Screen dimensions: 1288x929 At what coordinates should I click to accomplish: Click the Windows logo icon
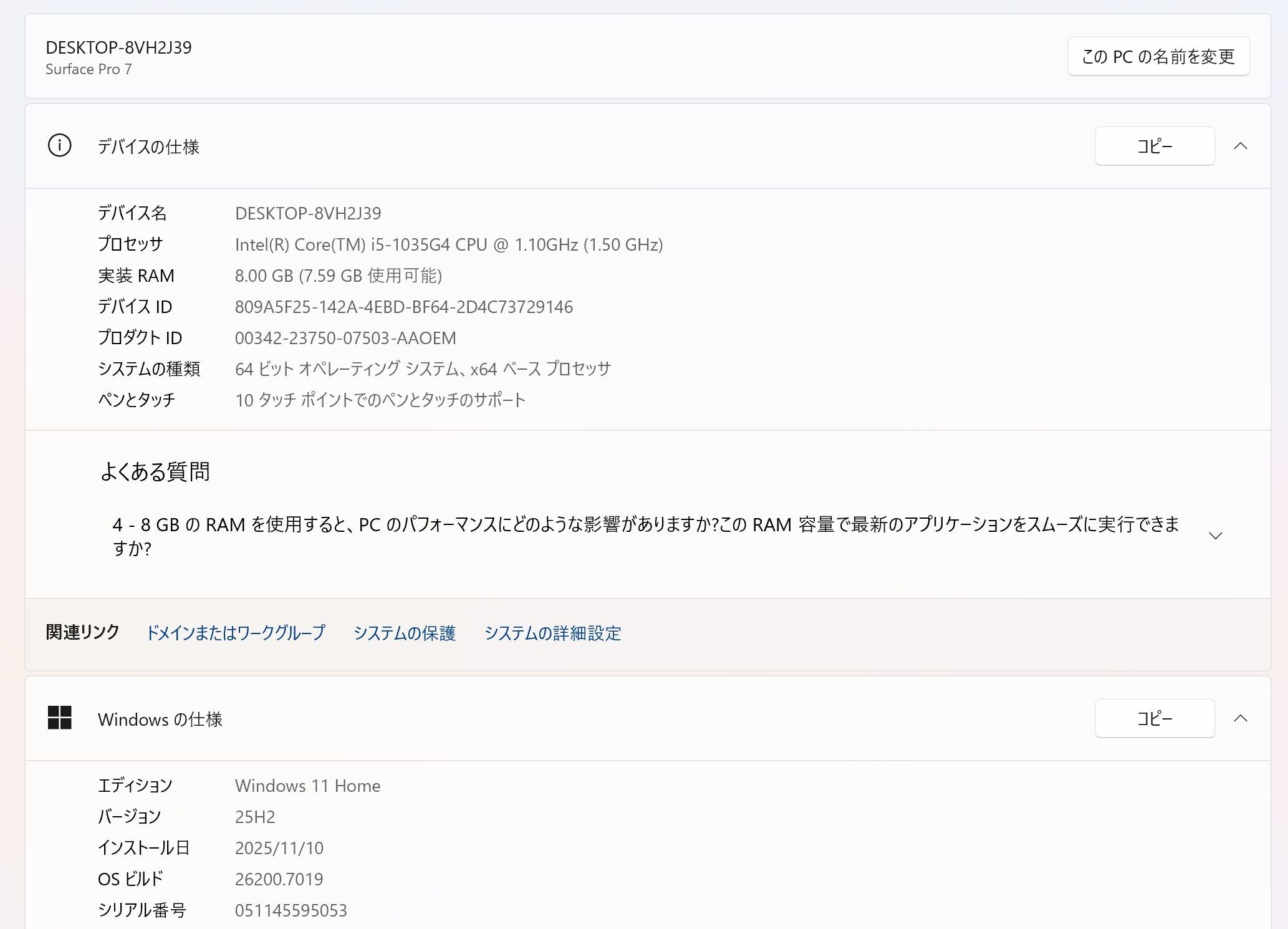pyautogui.click(x=60, y=718)
